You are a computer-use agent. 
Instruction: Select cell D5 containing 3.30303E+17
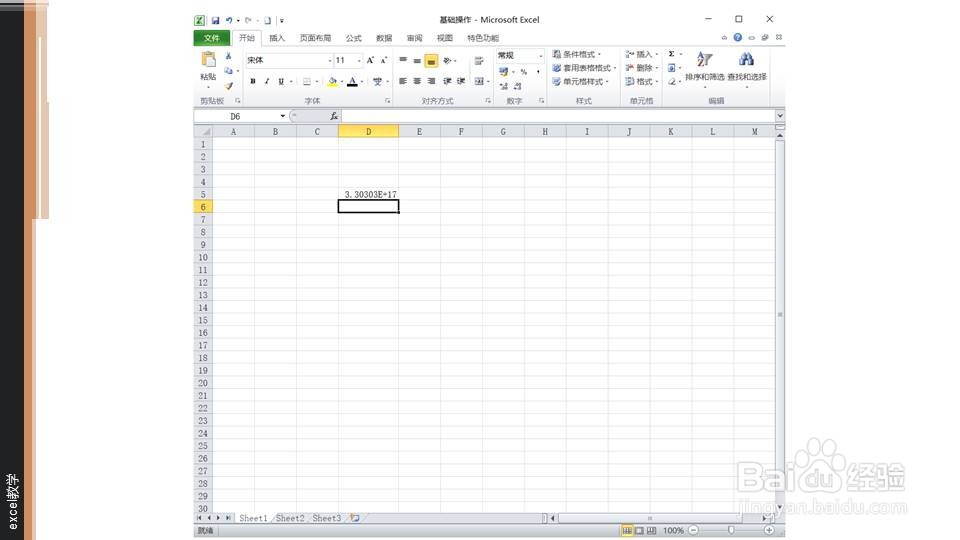[x=368, y=194]
